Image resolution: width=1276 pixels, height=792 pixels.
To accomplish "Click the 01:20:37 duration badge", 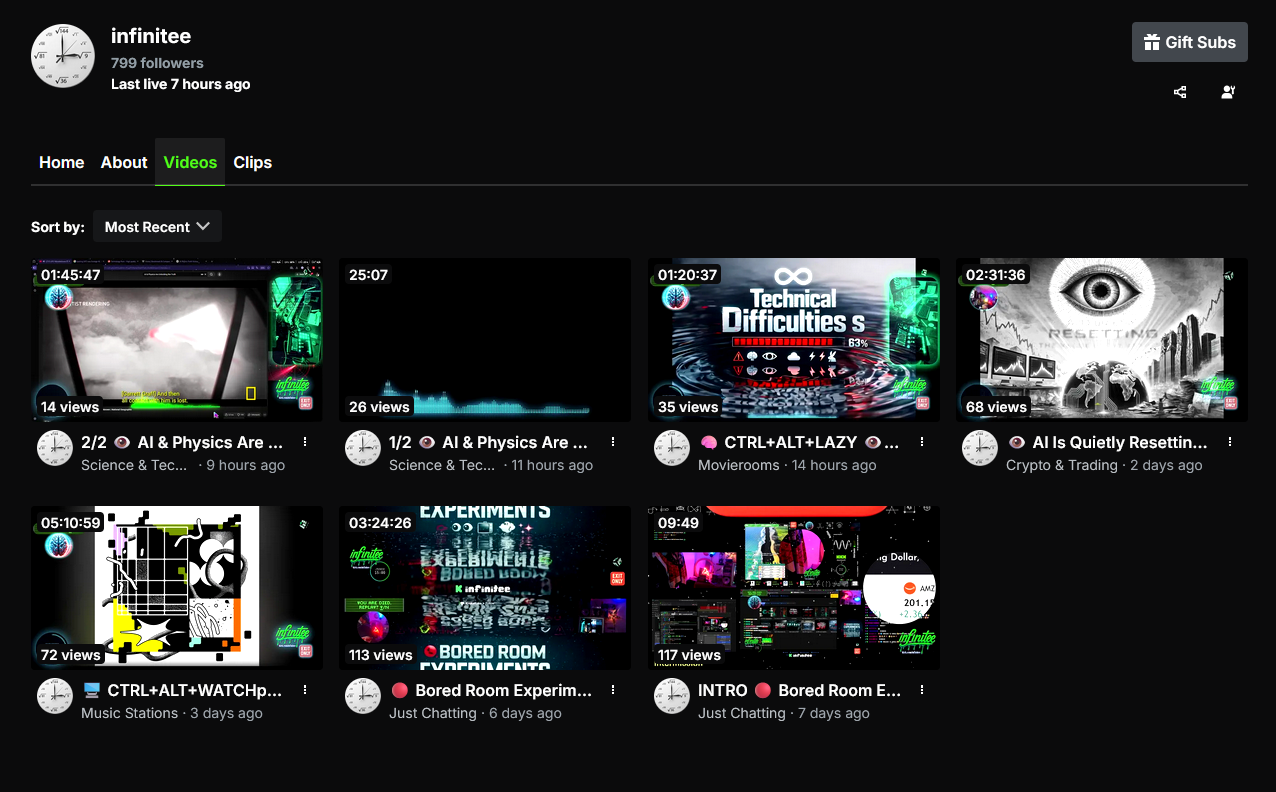I will [687, 275].
